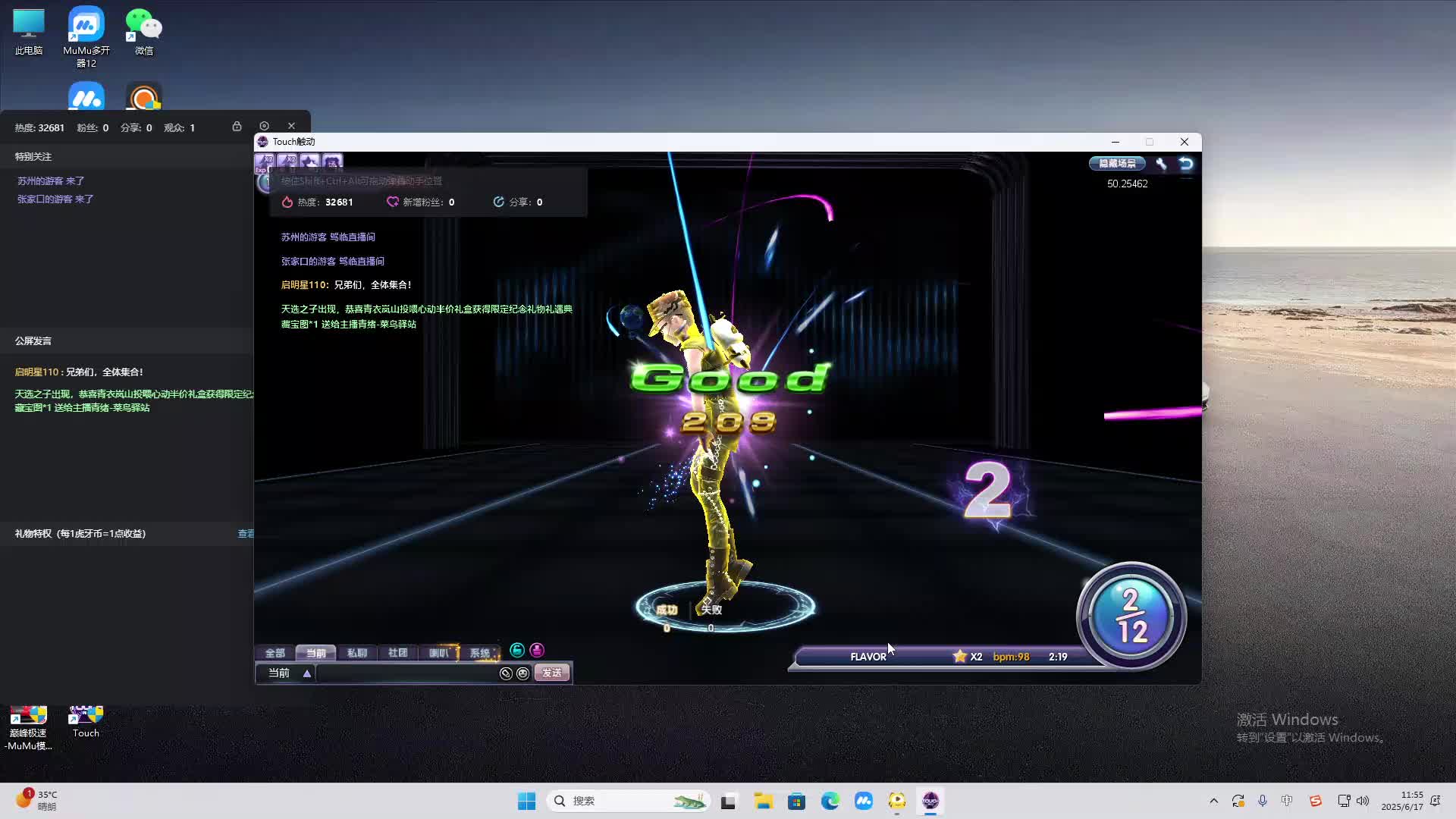Toggle the teal chat lock icon
1456x819 pixels.
pyautogui.click(x=517, y=651)
